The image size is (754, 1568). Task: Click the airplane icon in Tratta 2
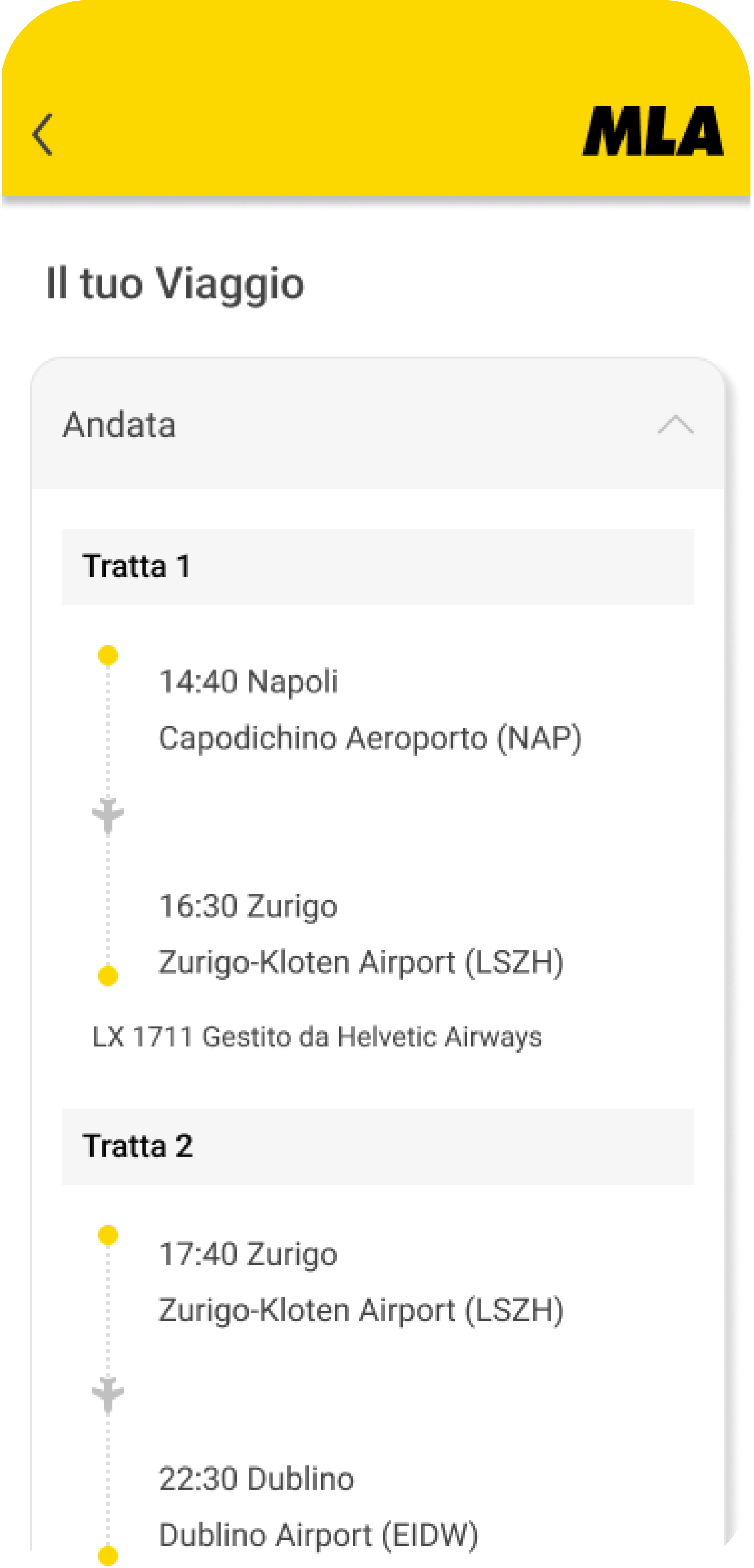coord(108,1393)
